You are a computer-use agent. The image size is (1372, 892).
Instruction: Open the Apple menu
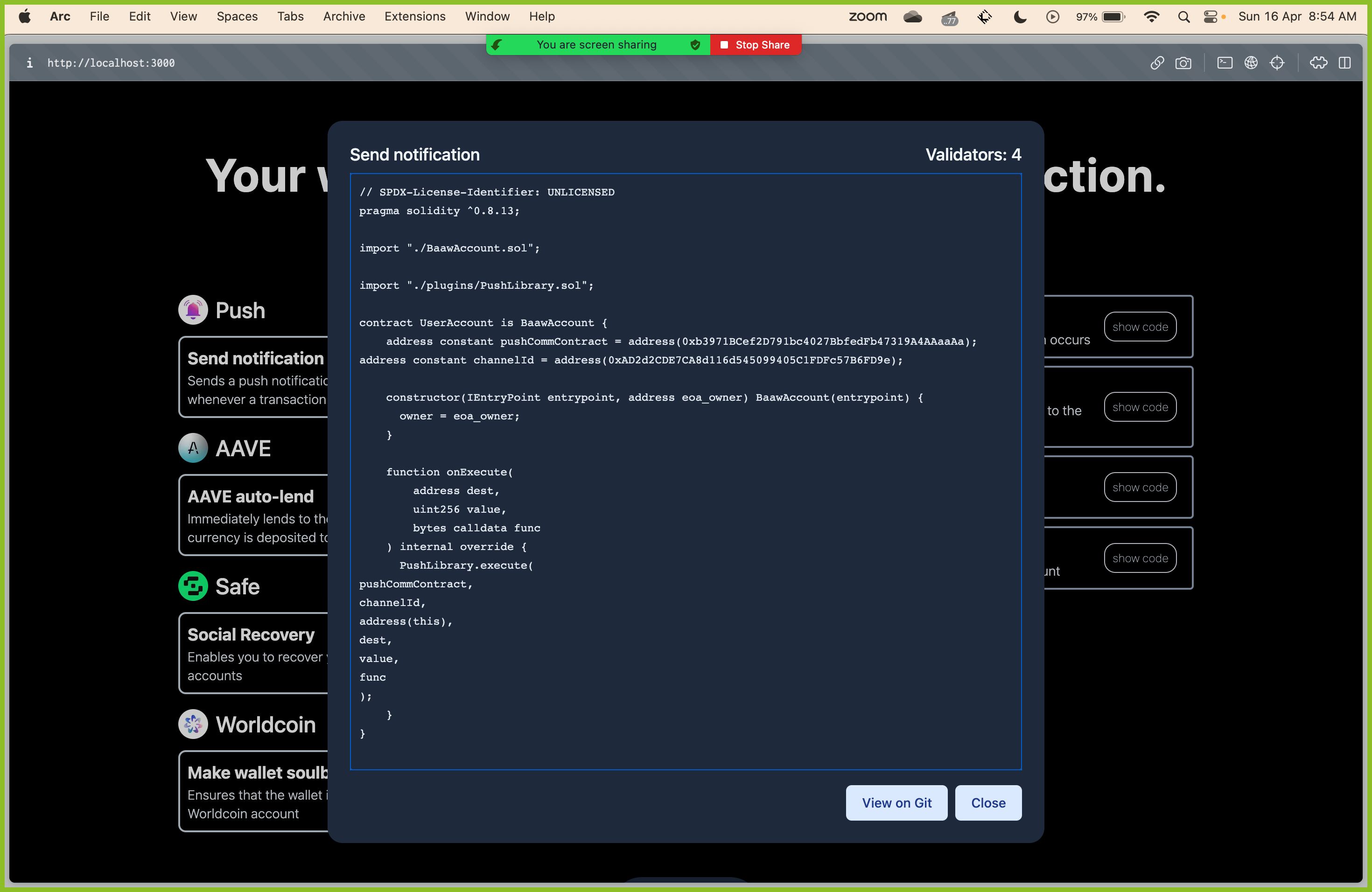[x=24, y=16]
